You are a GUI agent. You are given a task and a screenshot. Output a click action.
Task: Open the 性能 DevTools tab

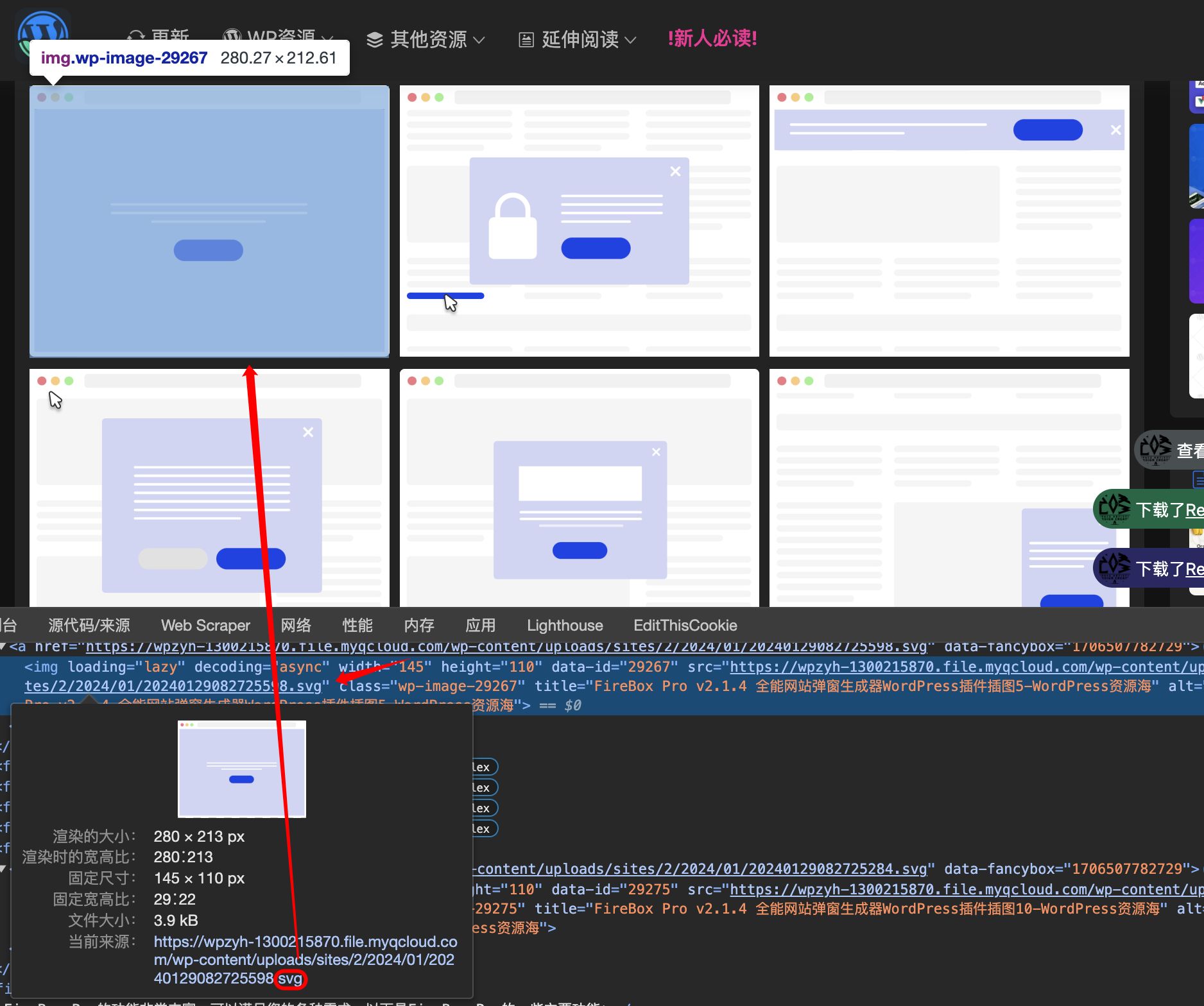click(357, 626)
